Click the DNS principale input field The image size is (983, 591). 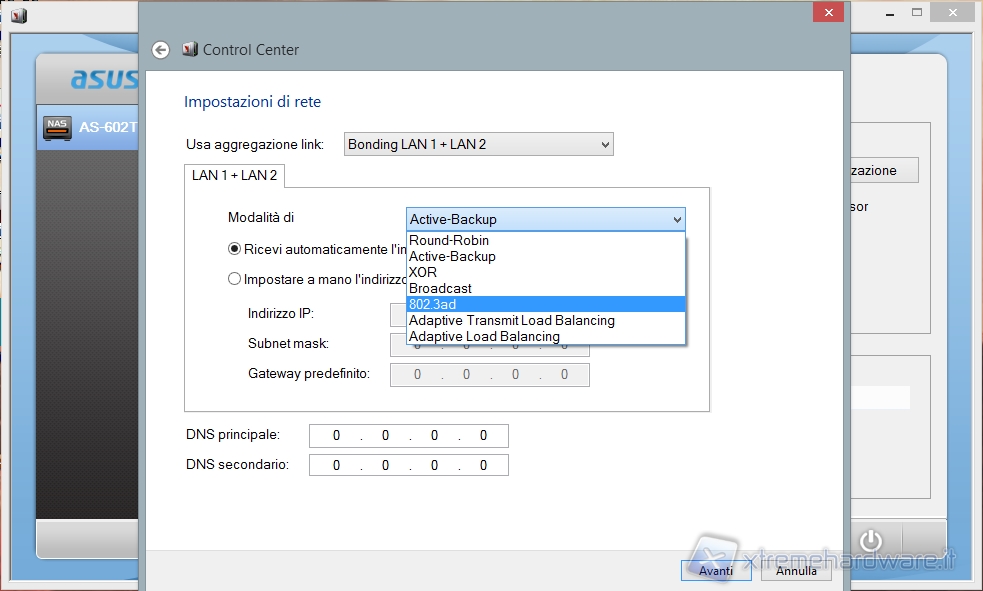[408, 436]
